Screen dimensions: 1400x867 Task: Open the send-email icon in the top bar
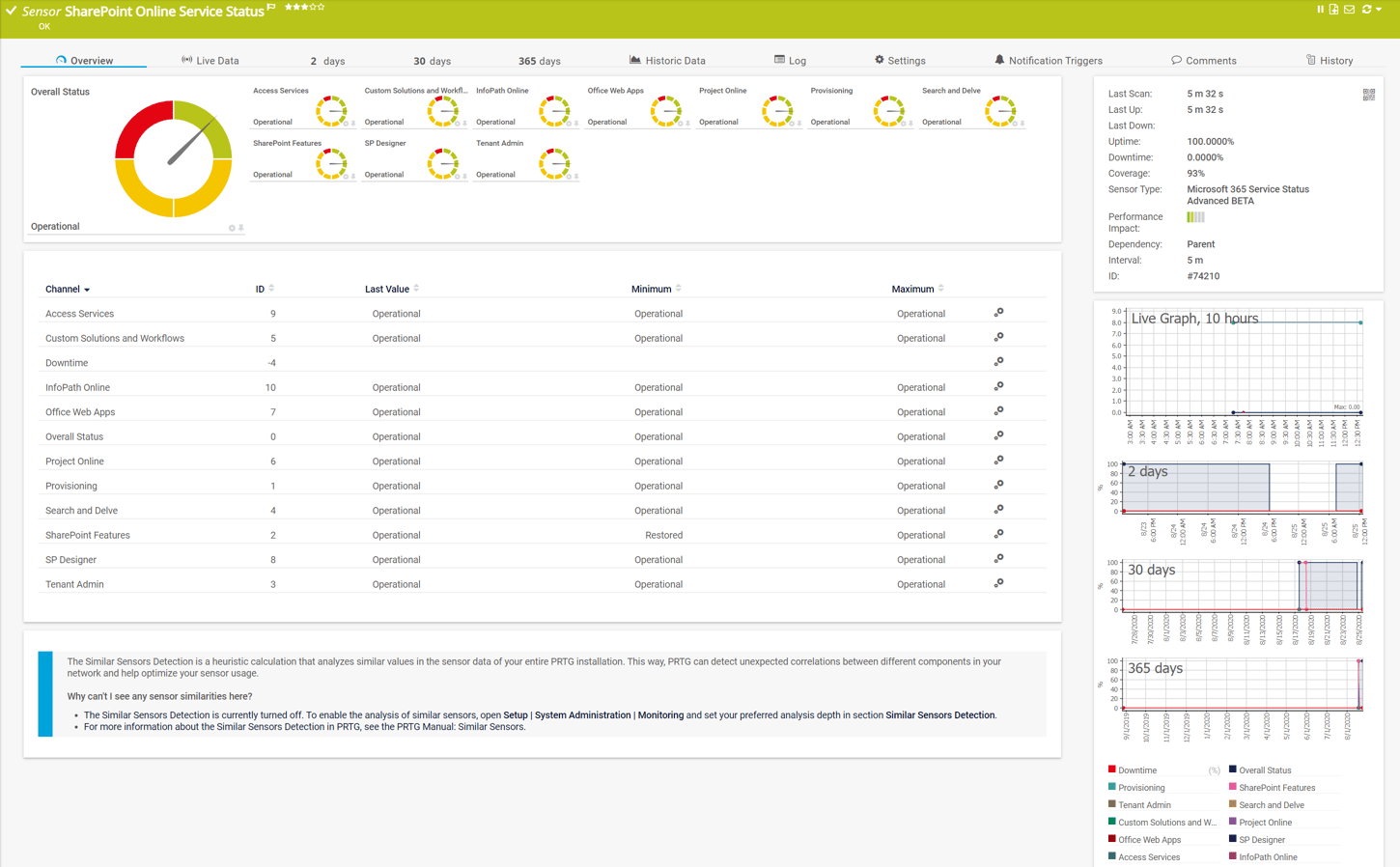(1349, 9)
